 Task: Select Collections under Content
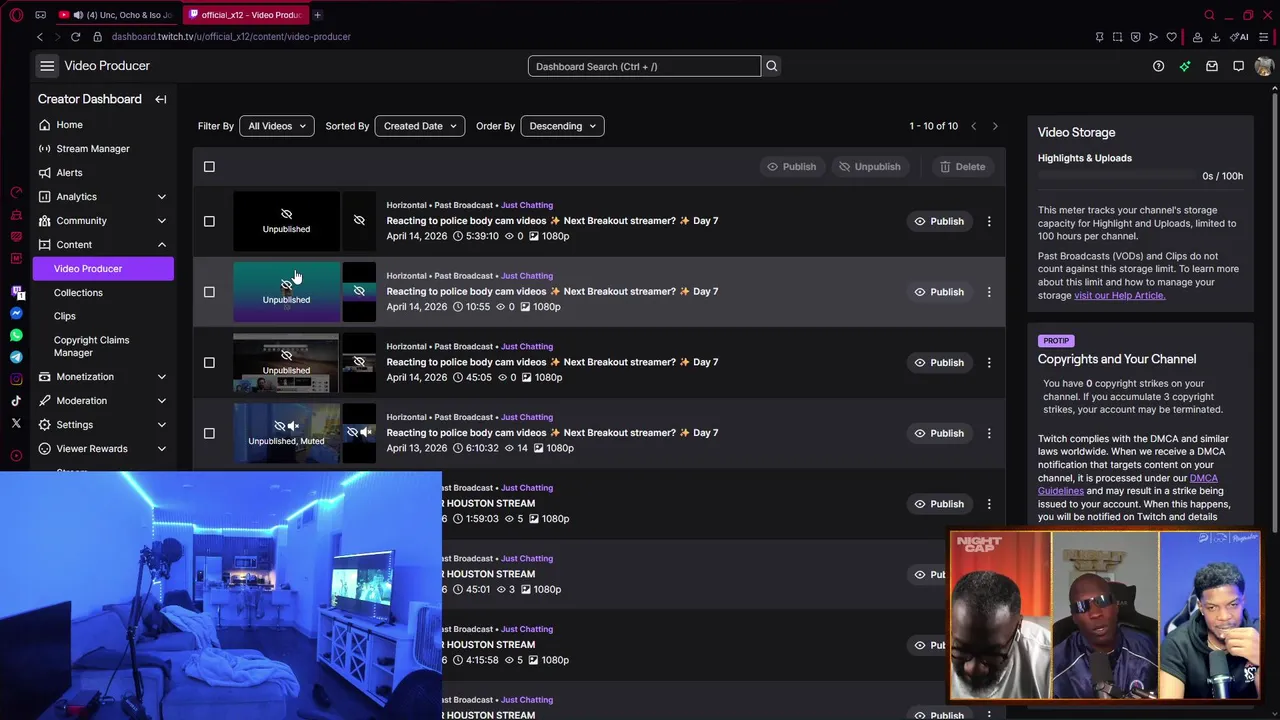78,293
